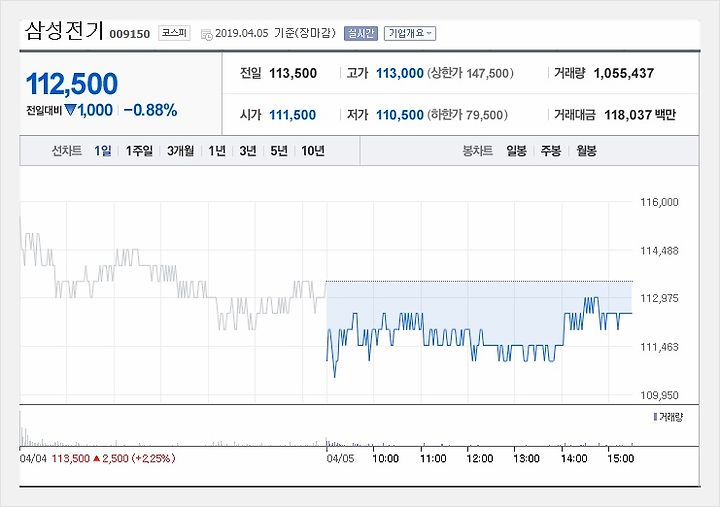
Task: Click the 10:00 time axis marker
Action: point(385,458)
